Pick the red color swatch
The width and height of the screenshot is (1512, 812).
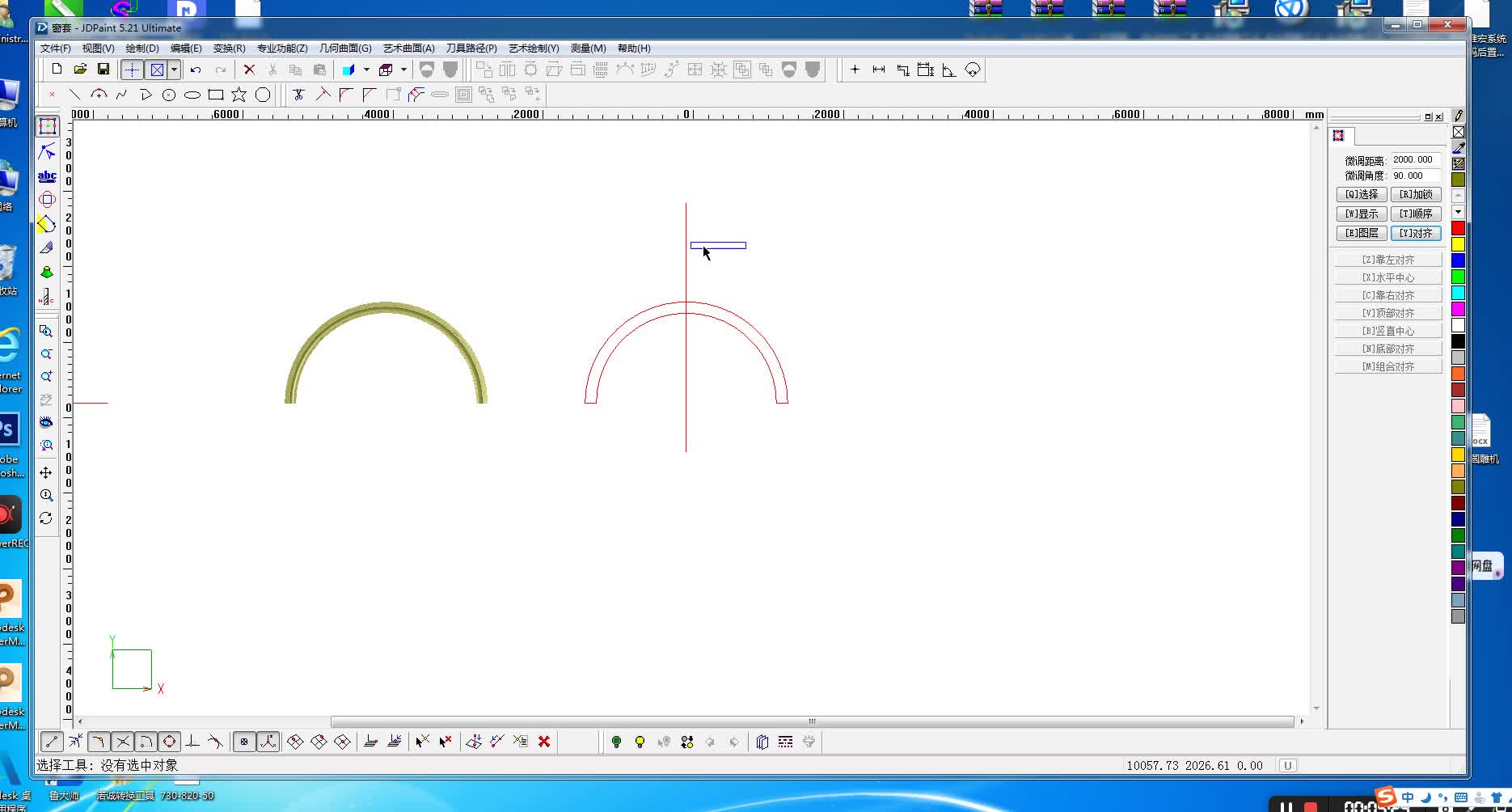pos(1458,228)
